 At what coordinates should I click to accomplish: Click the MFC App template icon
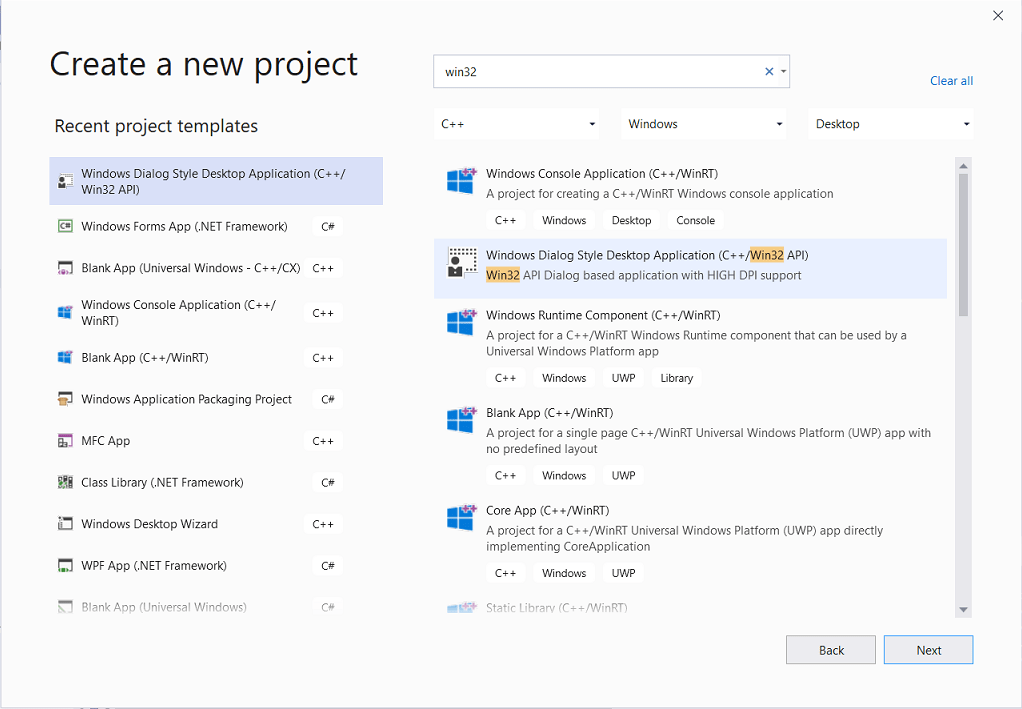[65, 441]
